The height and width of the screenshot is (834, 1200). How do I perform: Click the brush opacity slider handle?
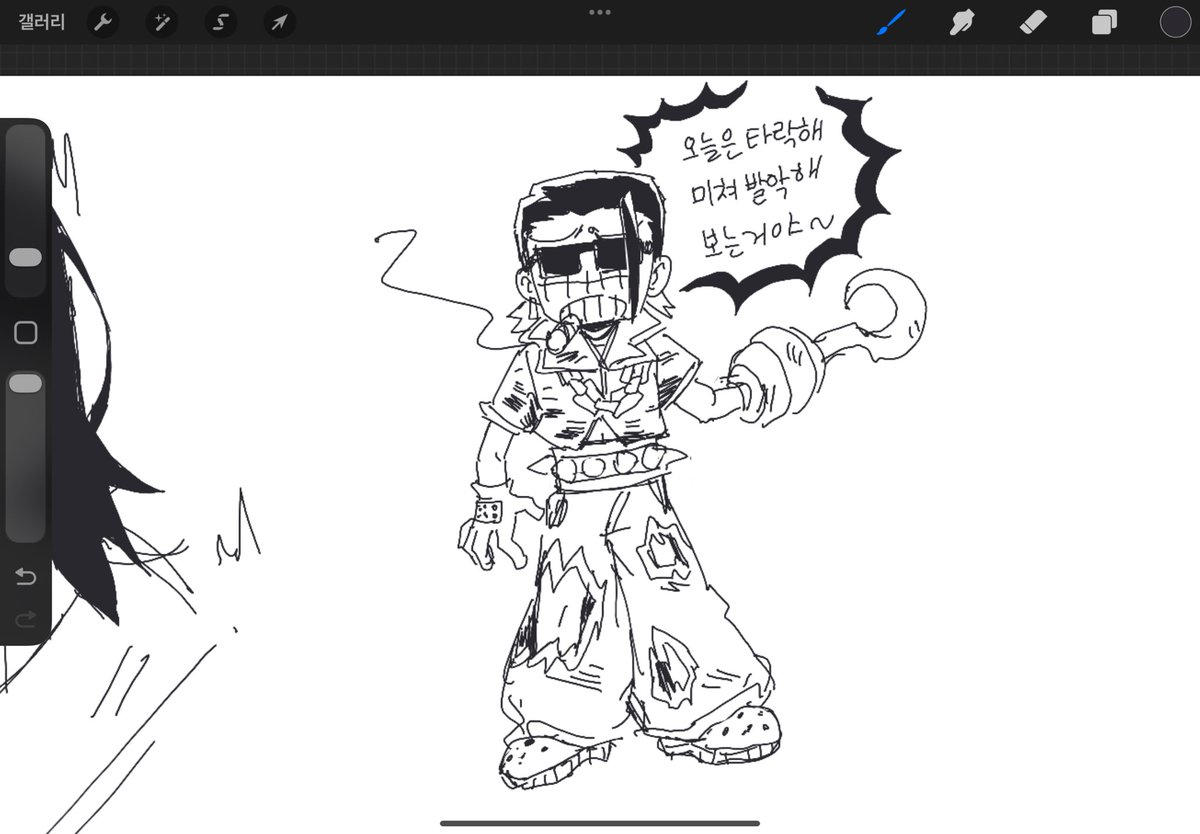(x=25, y=384)
